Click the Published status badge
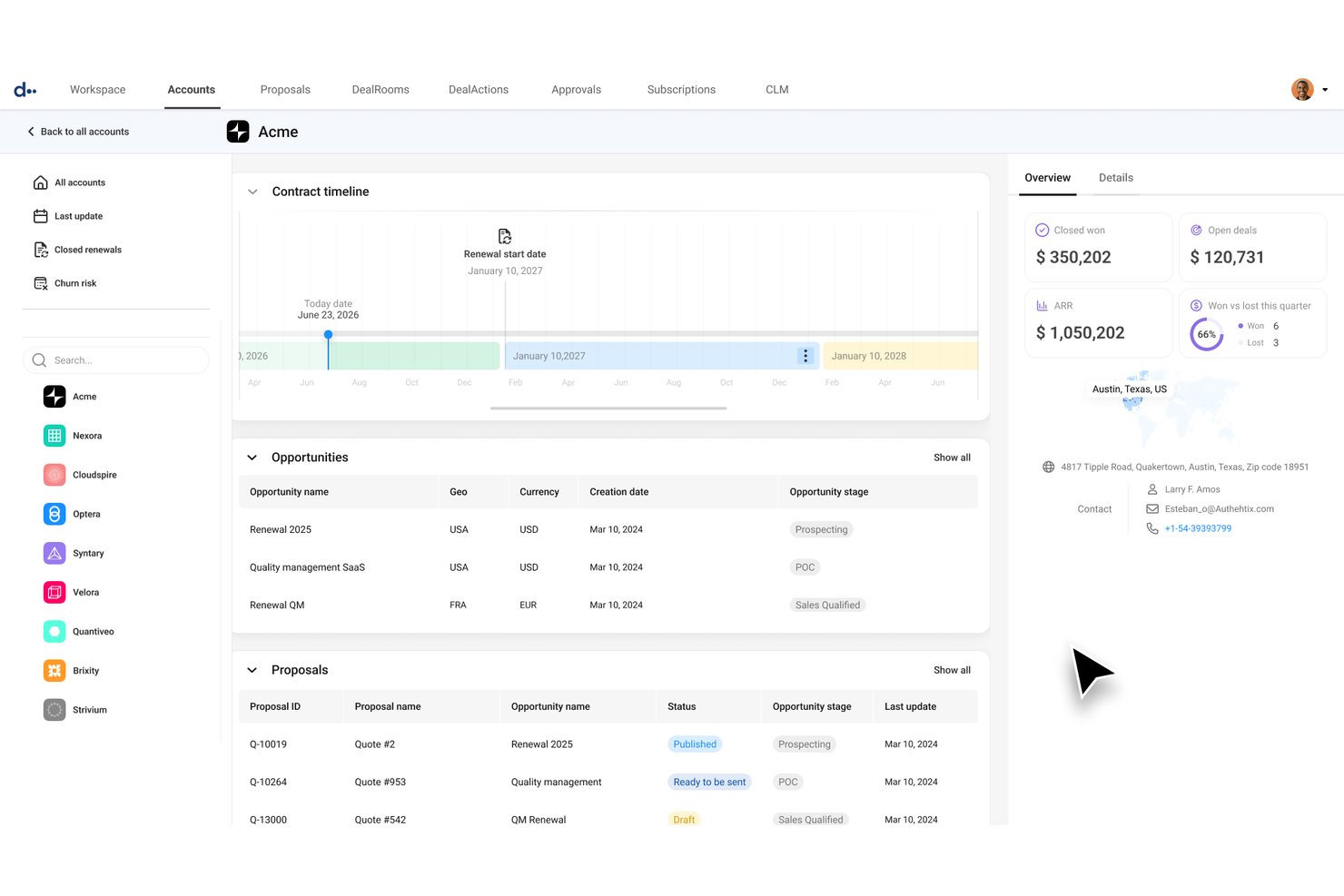The image size is (1344, 896). [x=695, y=744]
